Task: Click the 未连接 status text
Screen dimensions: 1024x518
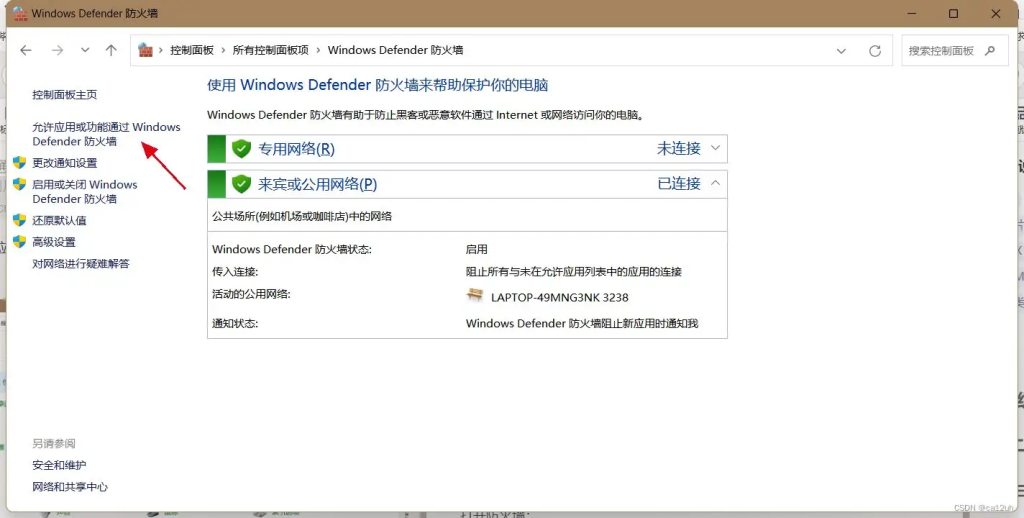Action: pyautogui.click(x=679, y=148)
